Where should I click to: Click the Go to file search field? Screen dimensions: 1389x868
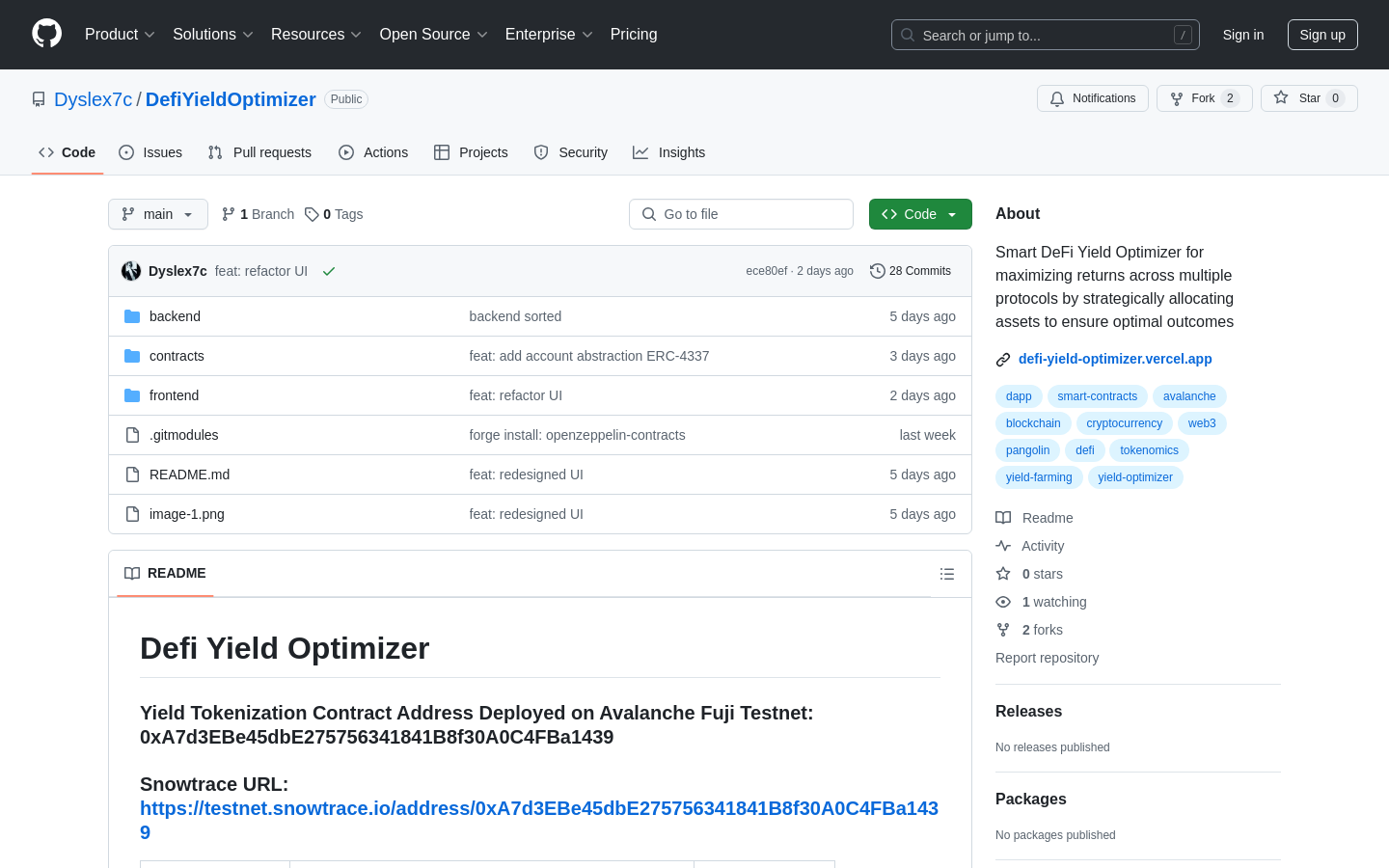[741, 214]
